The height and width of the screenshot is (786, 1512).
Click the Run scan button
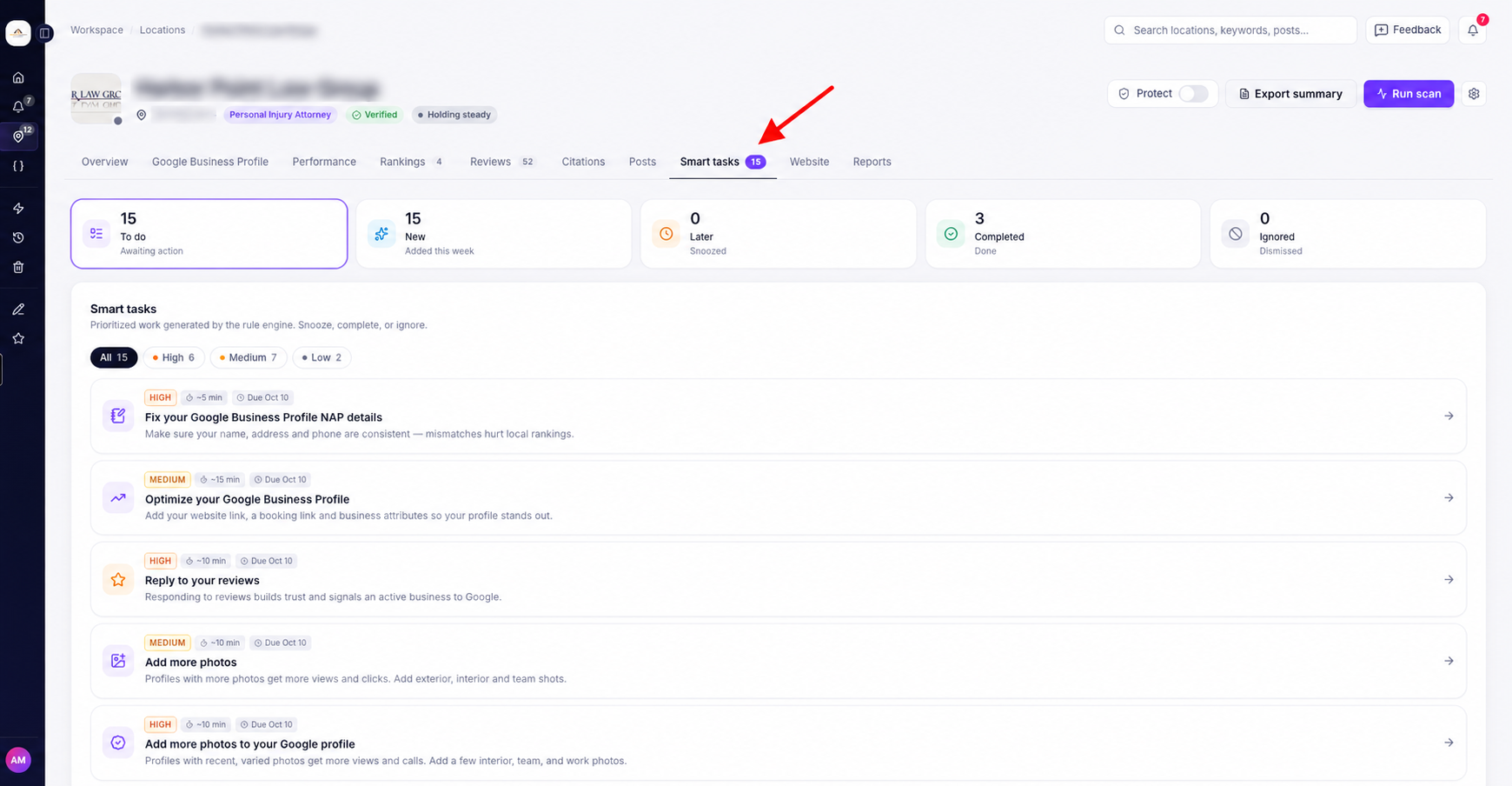coord(1409,93)
